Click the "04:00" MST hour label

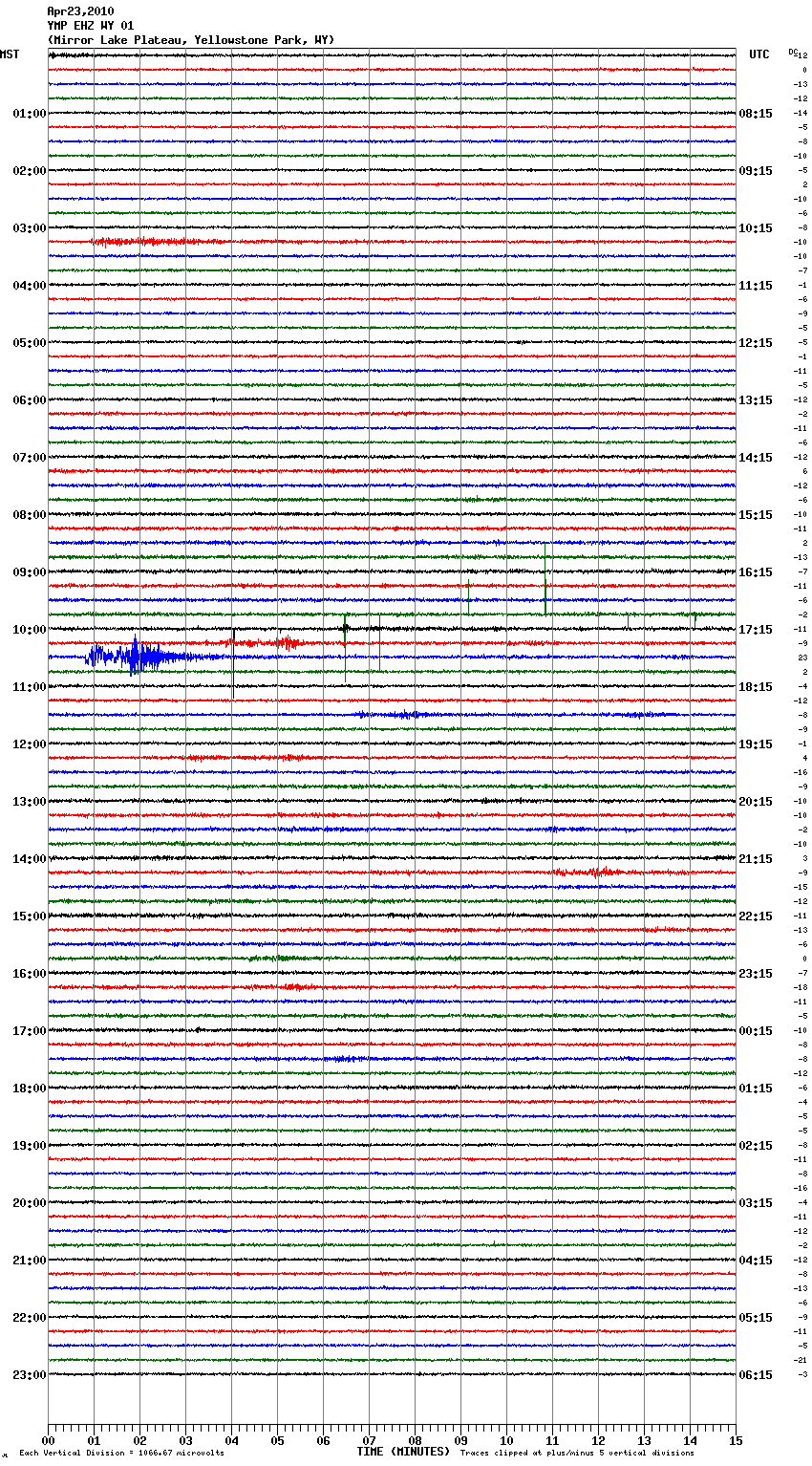(29, 286)
